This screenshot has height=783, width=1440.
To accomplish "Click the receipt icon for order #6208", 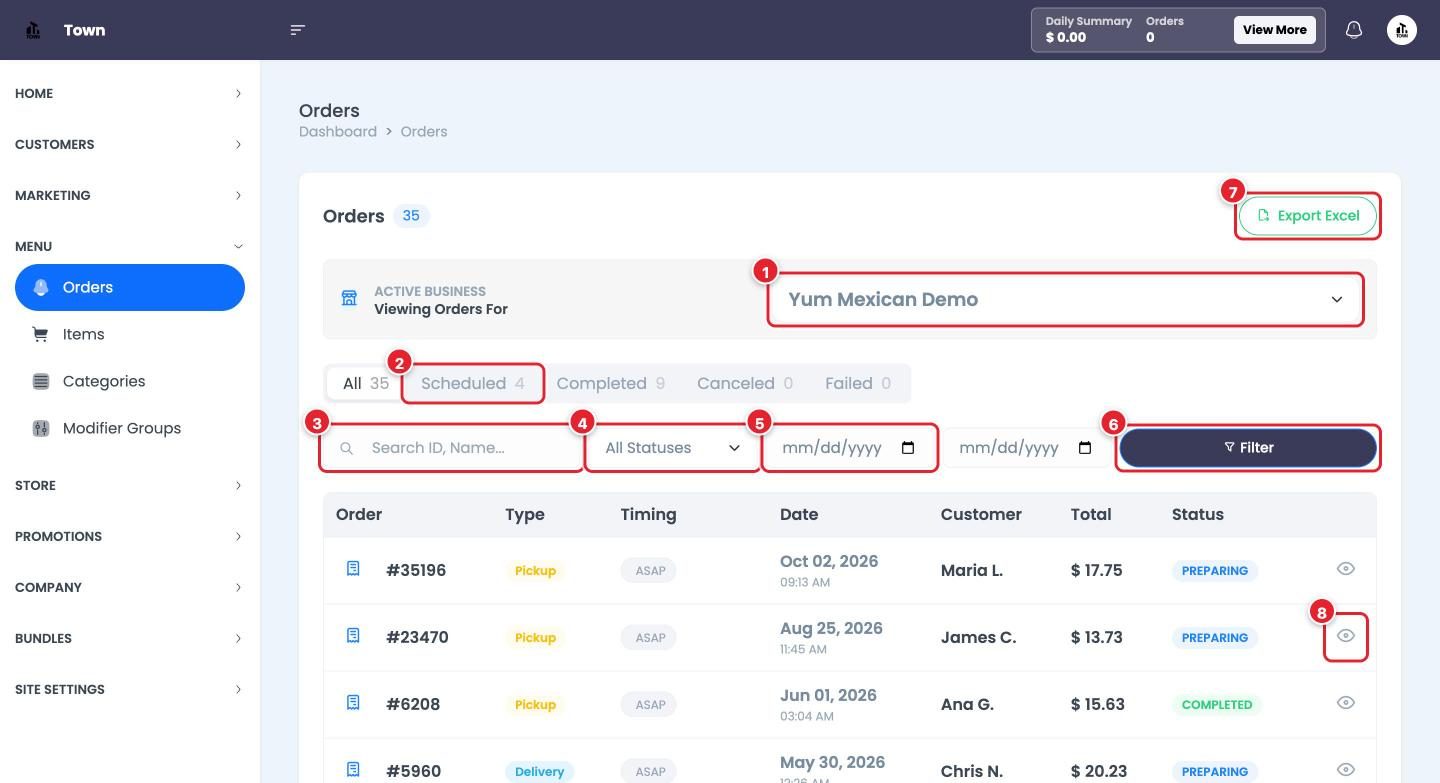I will tap(353, 703).
